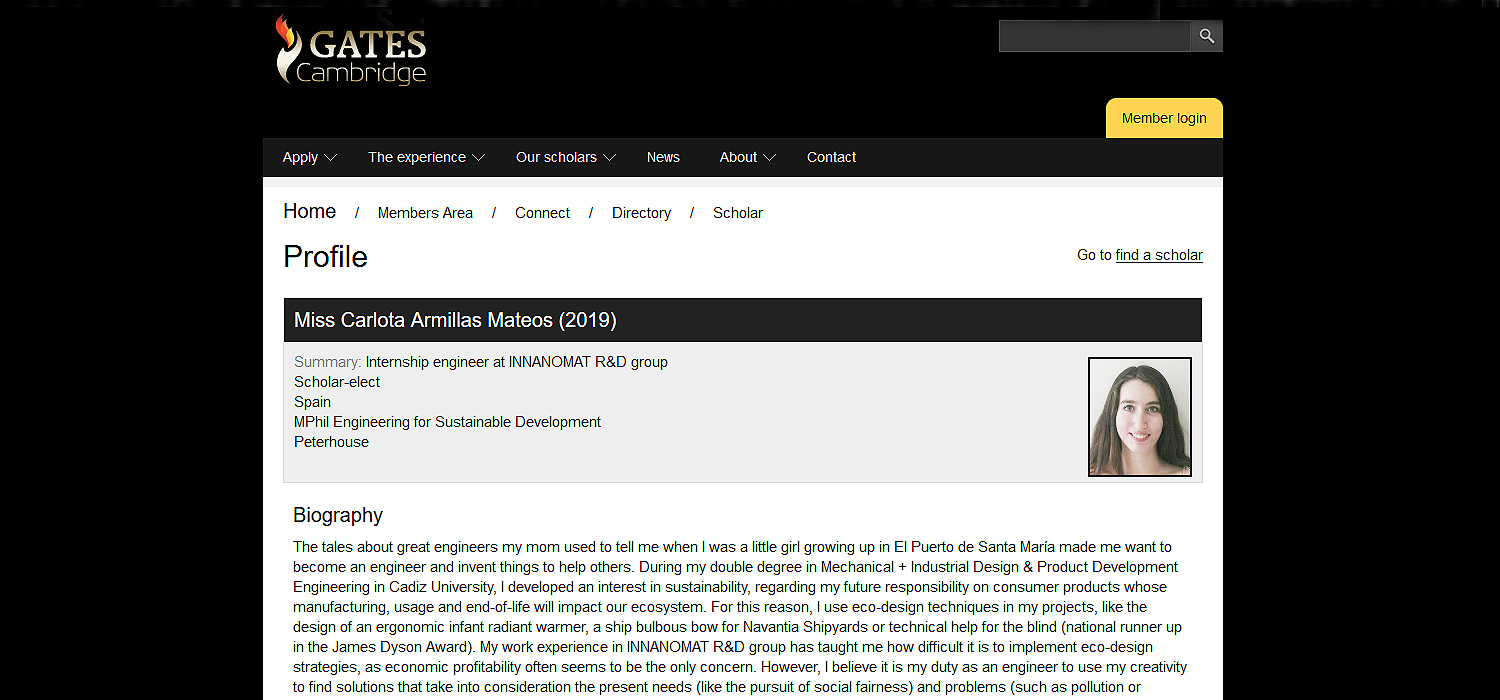Click the Member login button
This screenshot has height=700, width=1500.
pyautogui.click(x=1164, y=117)
